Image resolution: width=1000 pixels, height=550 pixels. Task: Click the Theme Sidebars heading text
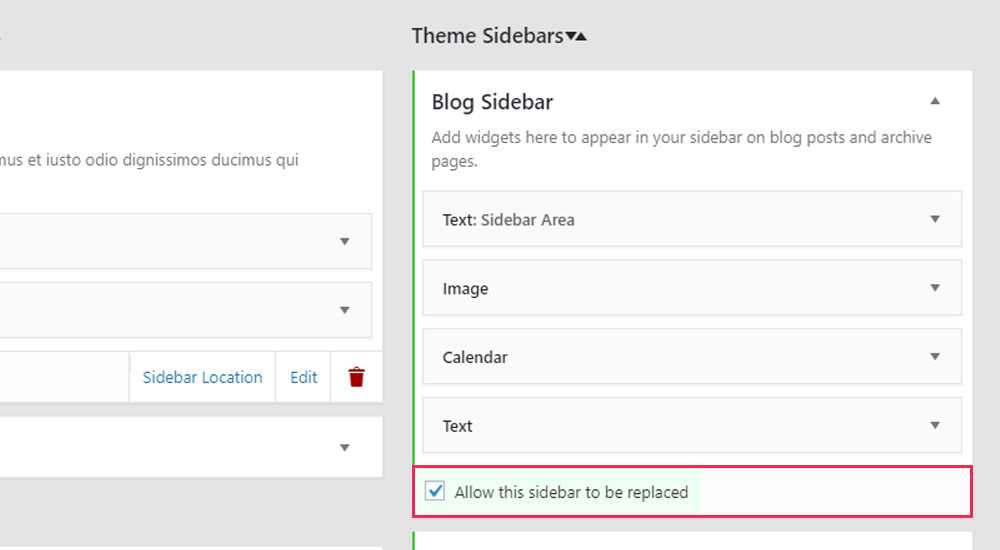coord(487,36)
